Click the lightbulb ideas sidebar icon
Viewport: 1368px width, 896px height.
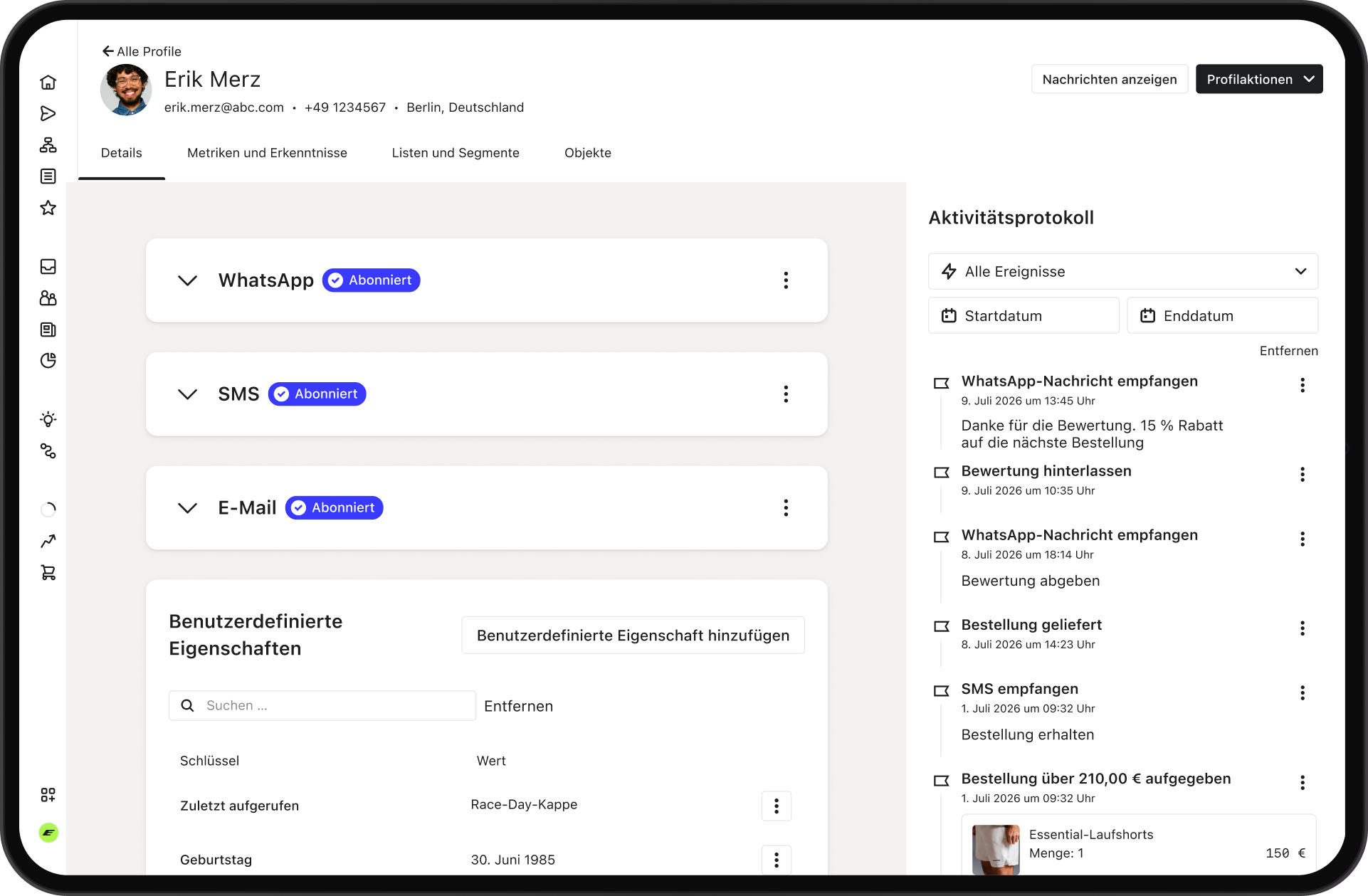click(48, 419)
